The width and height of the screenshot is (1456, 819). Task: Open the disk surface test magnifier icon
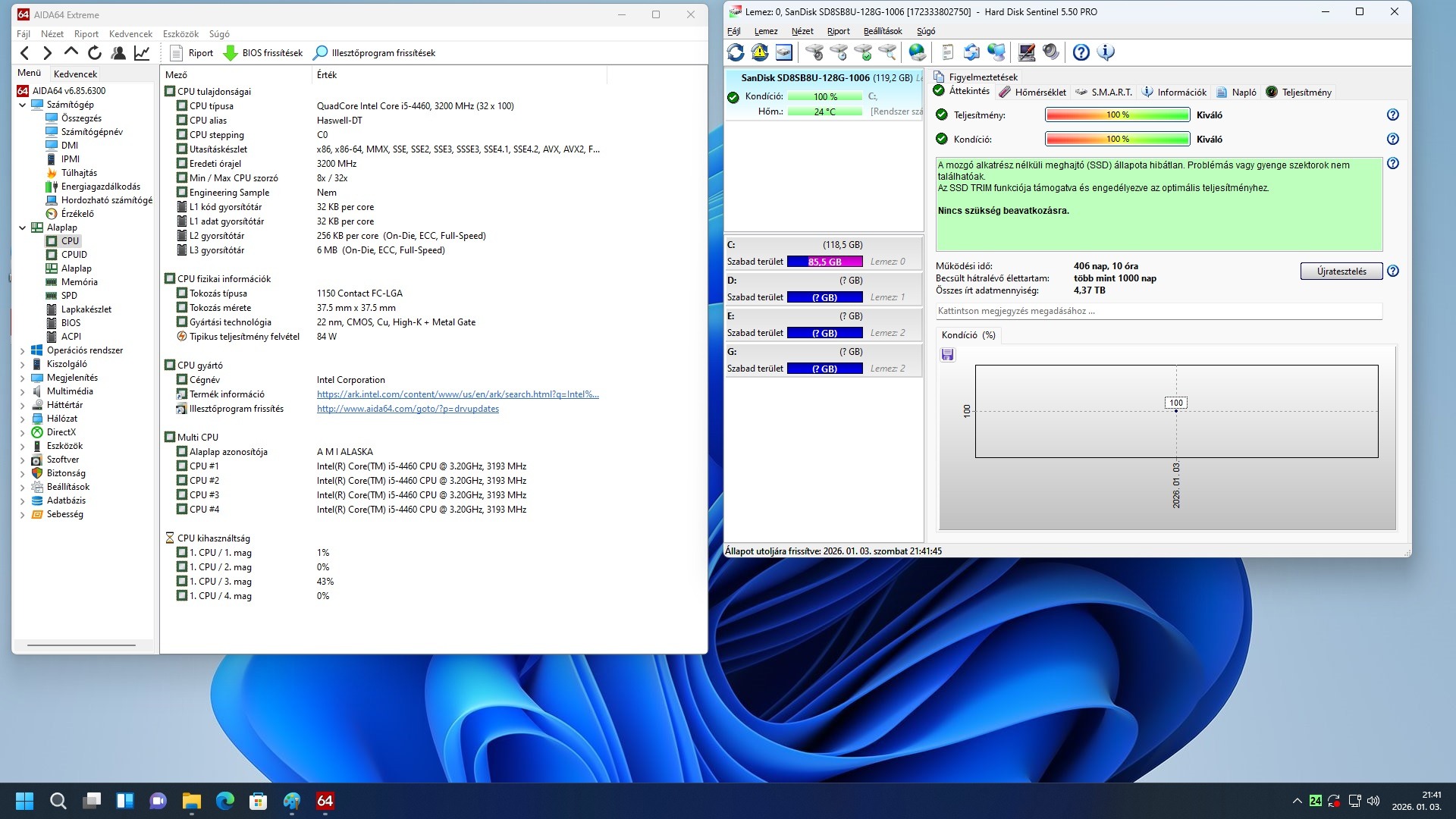pyautogui.click(x=886, y=52)
